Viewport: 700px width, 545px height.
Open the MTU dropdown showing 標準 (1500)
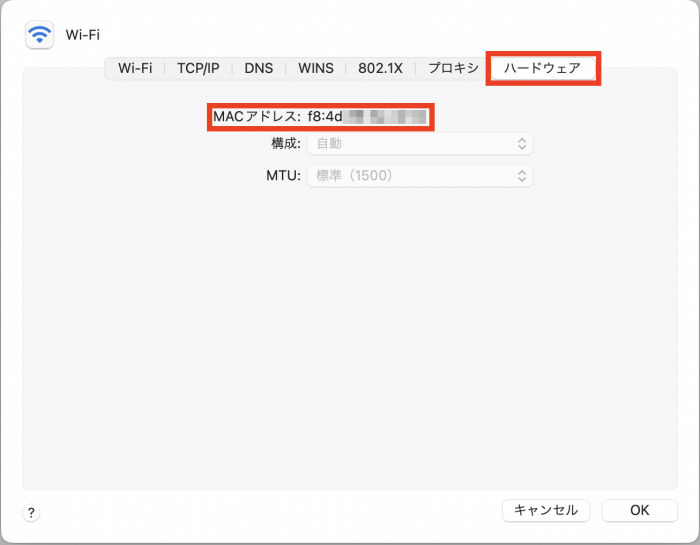coord(420,176)
